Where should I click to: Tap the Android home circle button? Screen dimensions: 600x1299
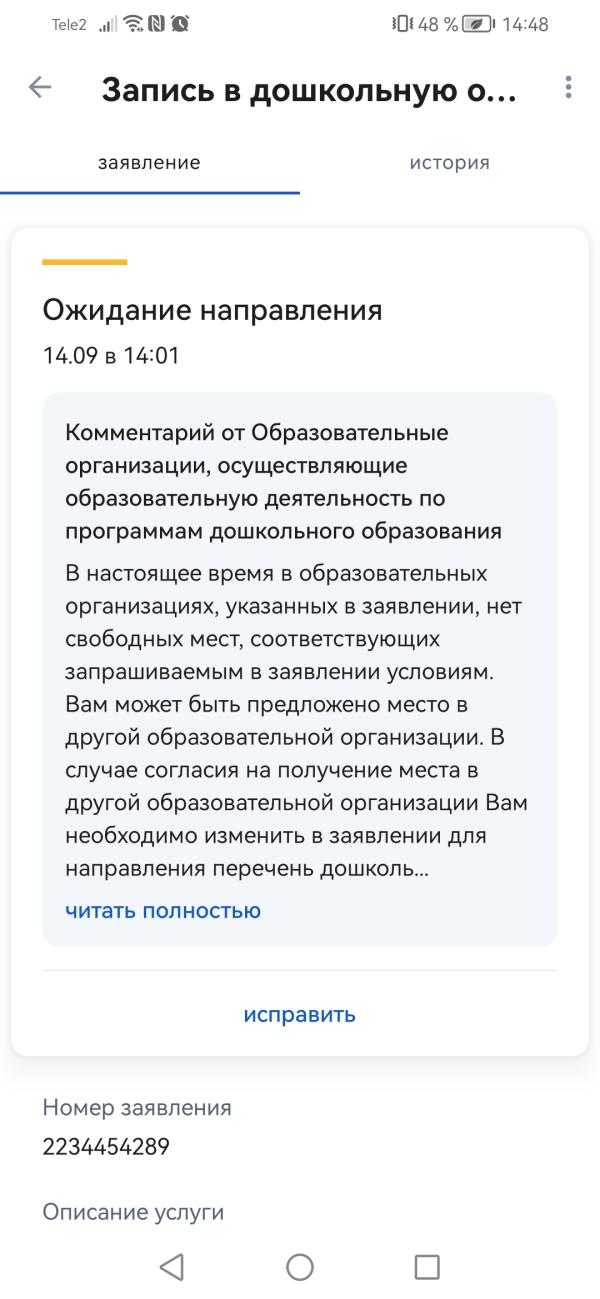(300, 1267)
